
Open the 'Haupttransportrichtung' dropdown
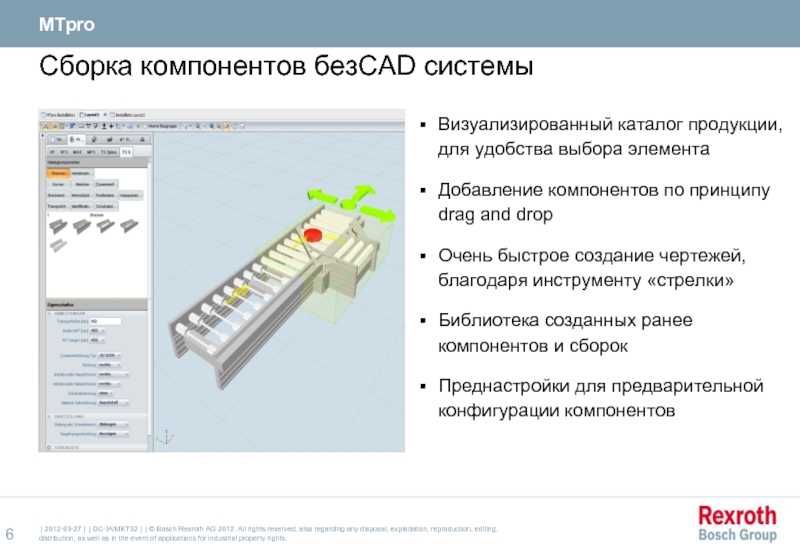point(113,434)
